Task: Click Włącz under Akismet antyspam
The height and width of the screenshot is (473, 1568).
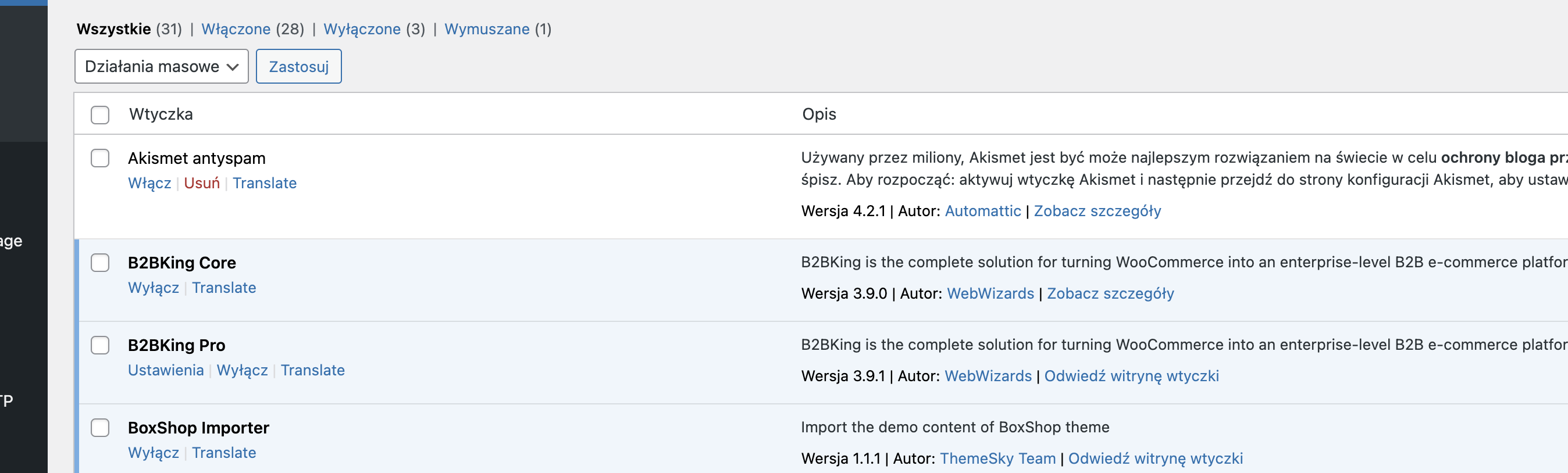Action: [x=149, y=183]
